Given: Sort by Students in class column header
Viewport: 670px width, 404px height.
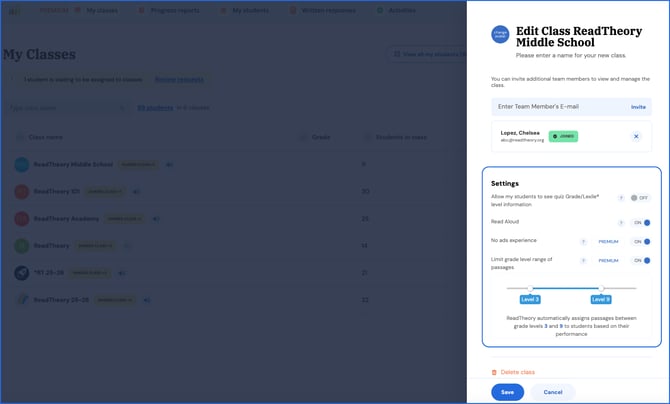Looking at the screenshot, I should click(x=401, y=137).
